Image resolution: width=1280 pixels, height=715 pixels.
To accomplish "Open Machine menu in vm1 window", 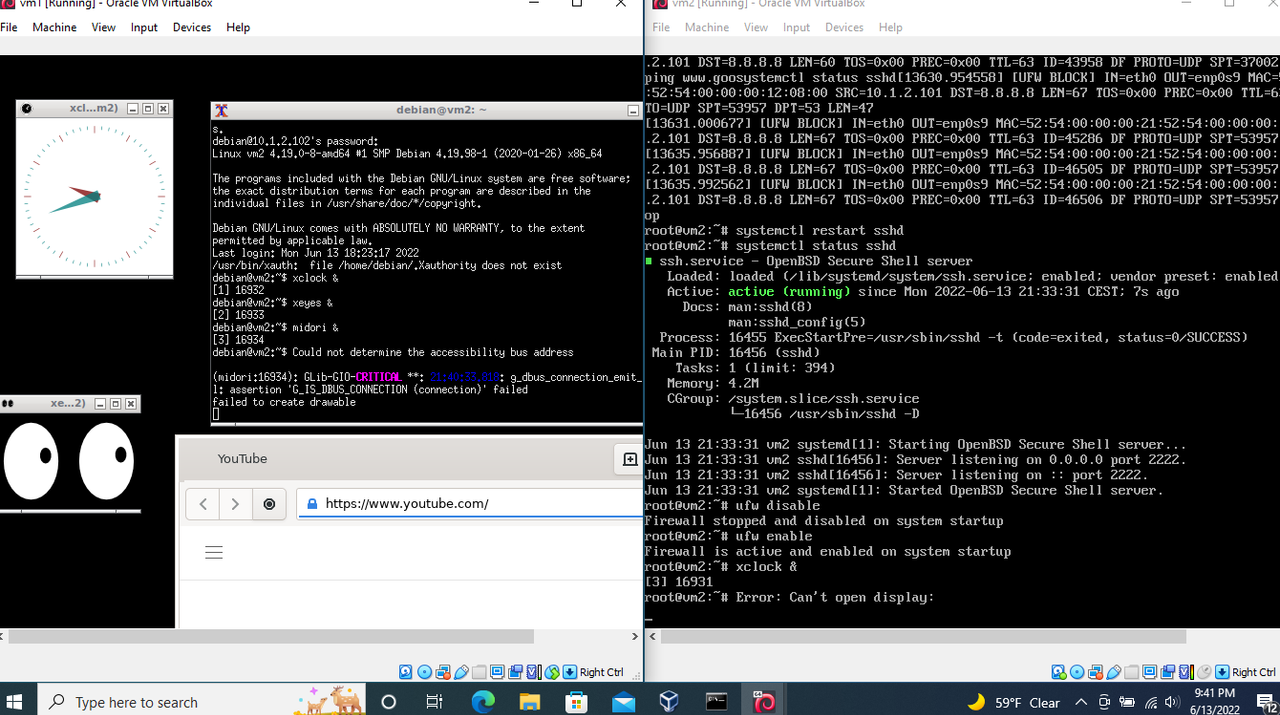I will 54,27.
